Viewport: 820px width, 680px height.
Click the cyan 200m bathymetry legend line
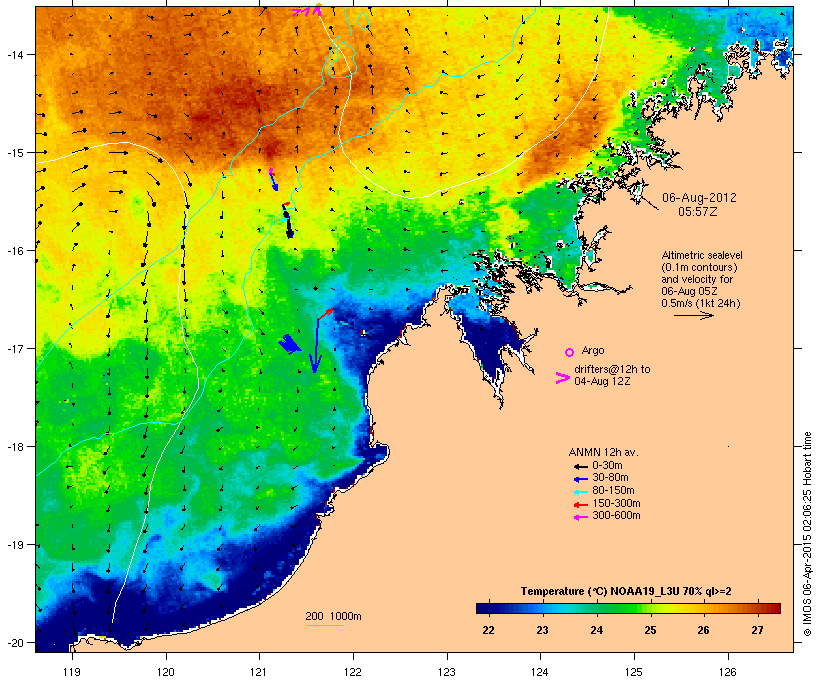coord(324,625)
